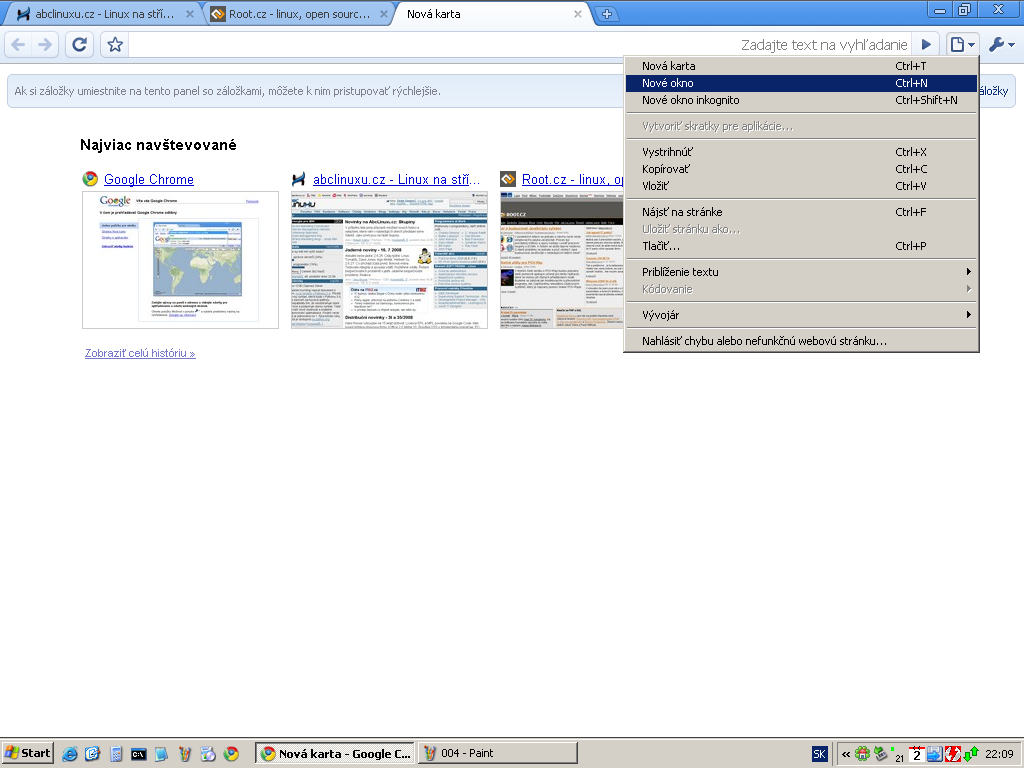This screenshot has width=1024, height=768.
Task: Click the Chrome favicon beside Google Chrome link
Action: coord(90,179)
